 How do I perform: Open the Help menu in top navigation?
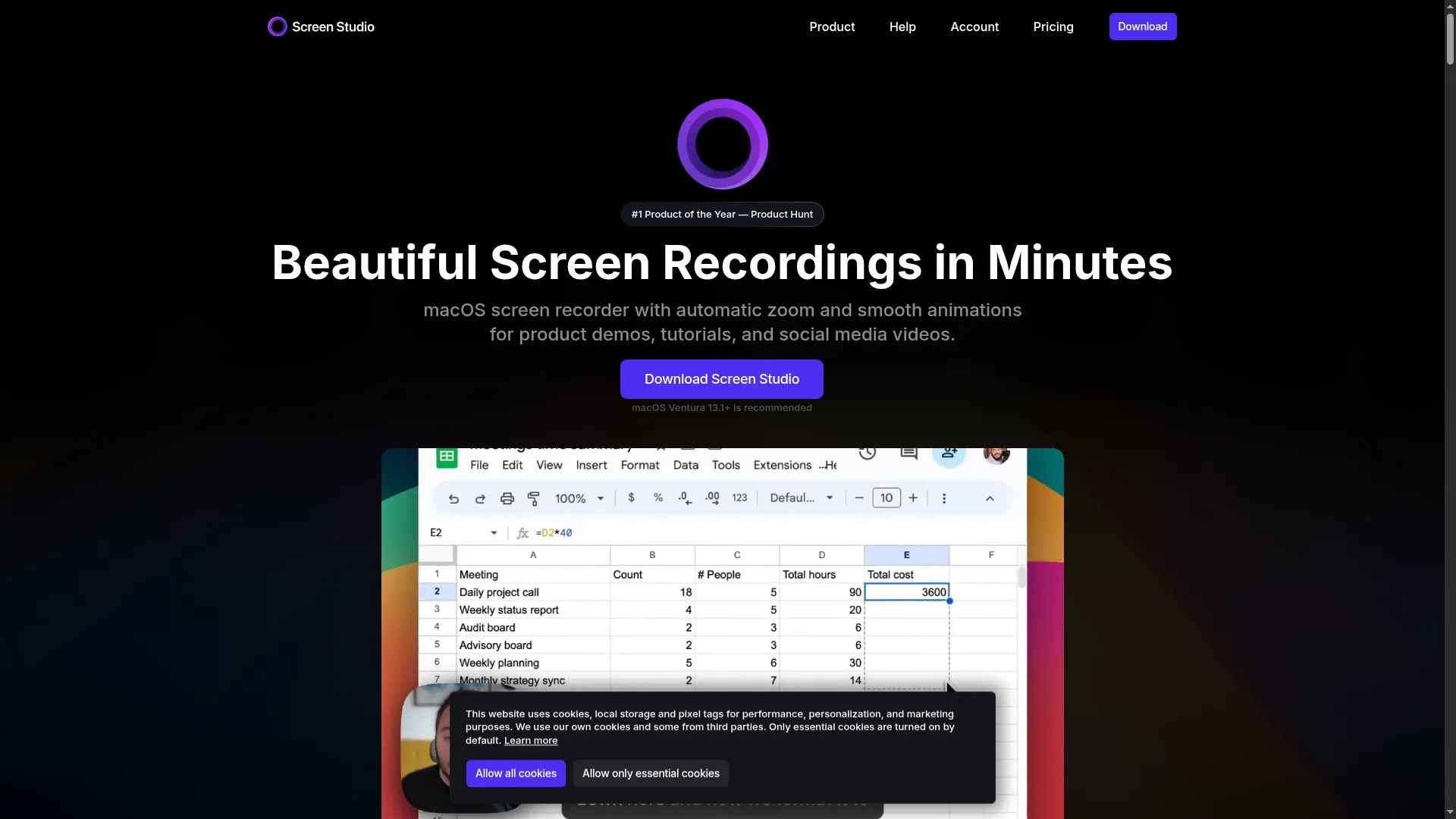coord(902,27)
